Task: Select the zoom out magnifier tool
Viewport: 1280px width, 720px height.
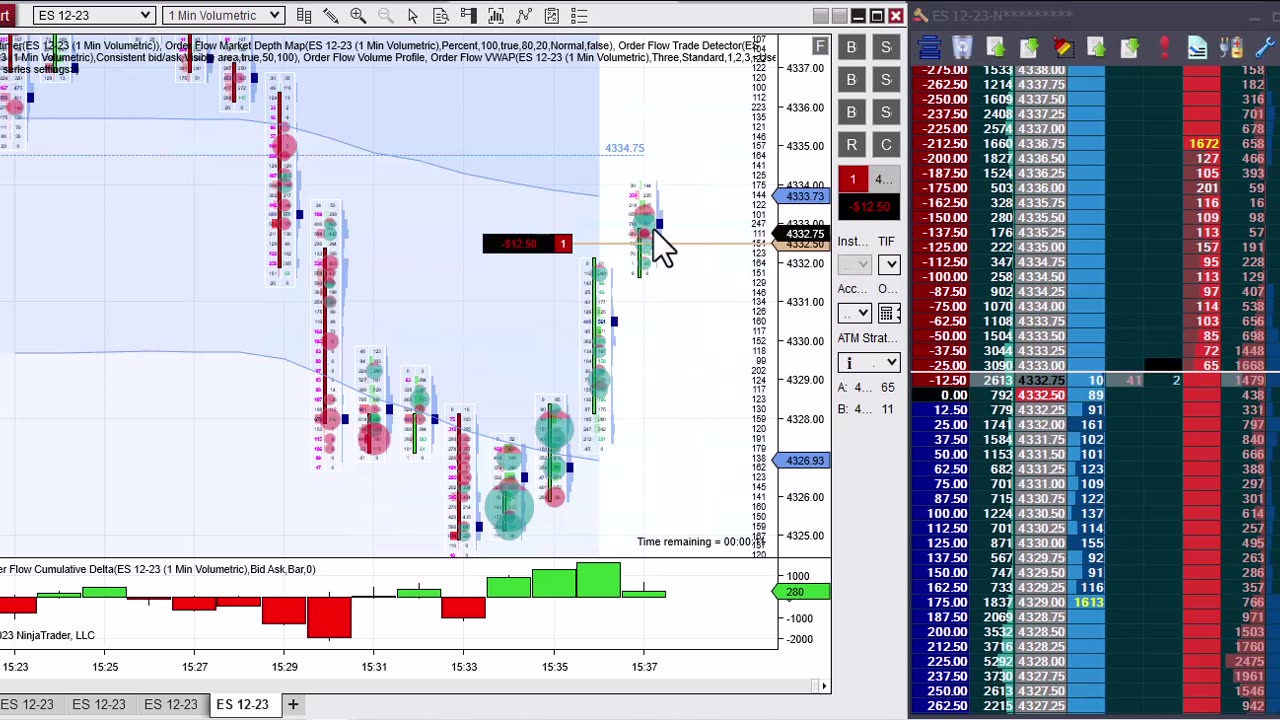Action: [x=385, y=15]
